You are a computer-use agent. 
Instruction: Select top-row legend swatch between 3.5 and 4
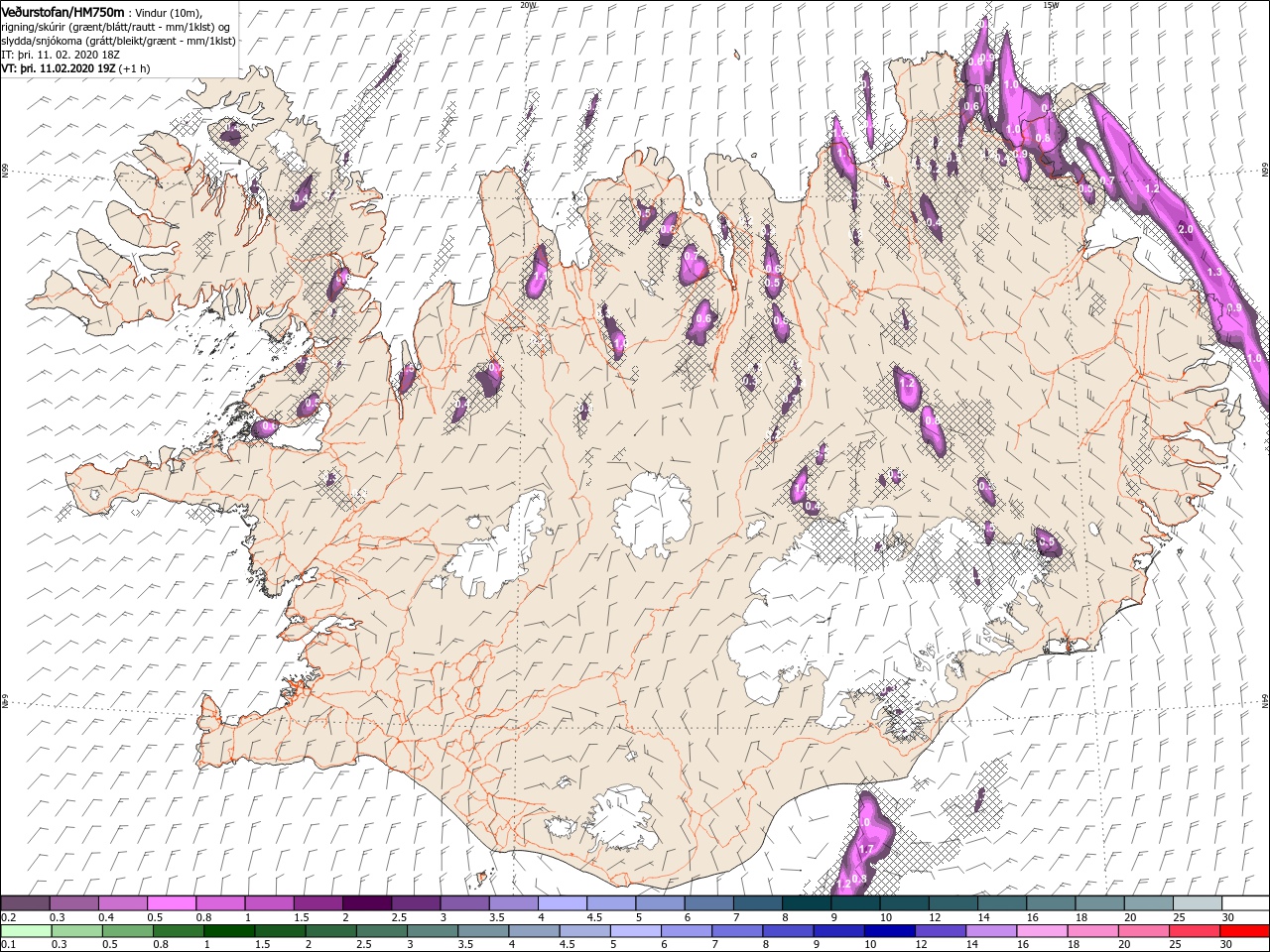(513, 903)
